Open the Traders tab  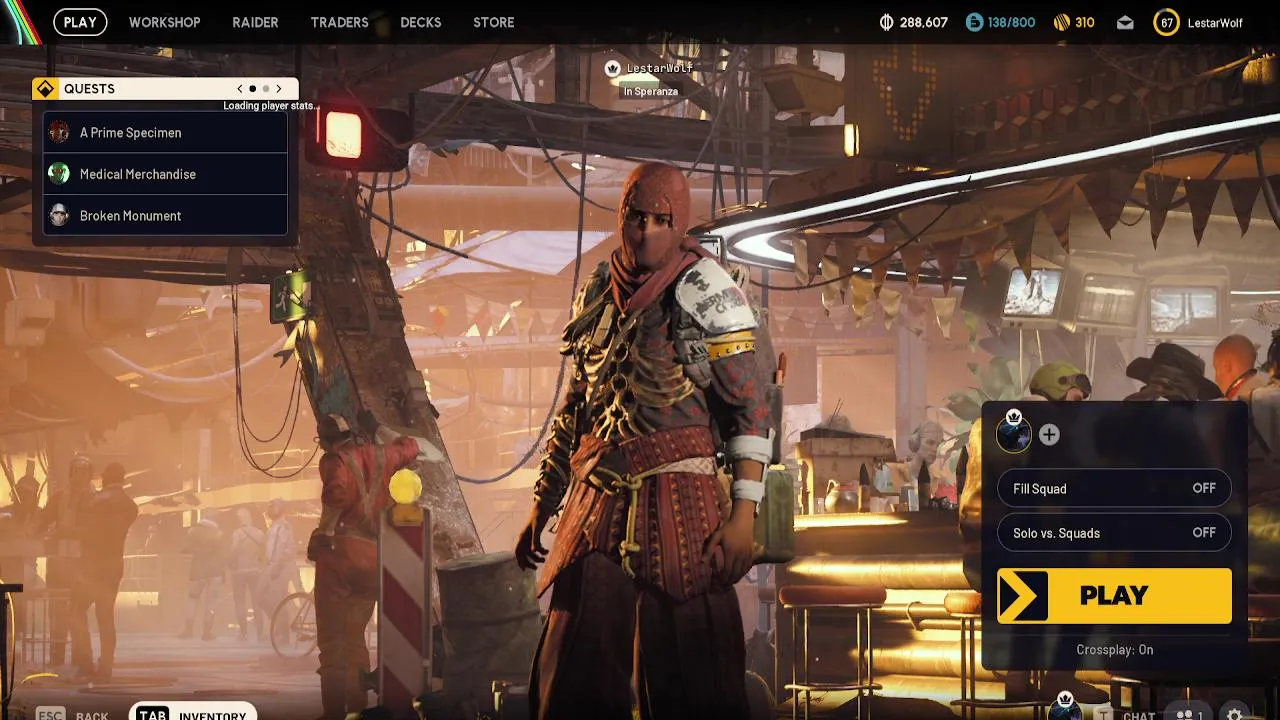point(339,22)
